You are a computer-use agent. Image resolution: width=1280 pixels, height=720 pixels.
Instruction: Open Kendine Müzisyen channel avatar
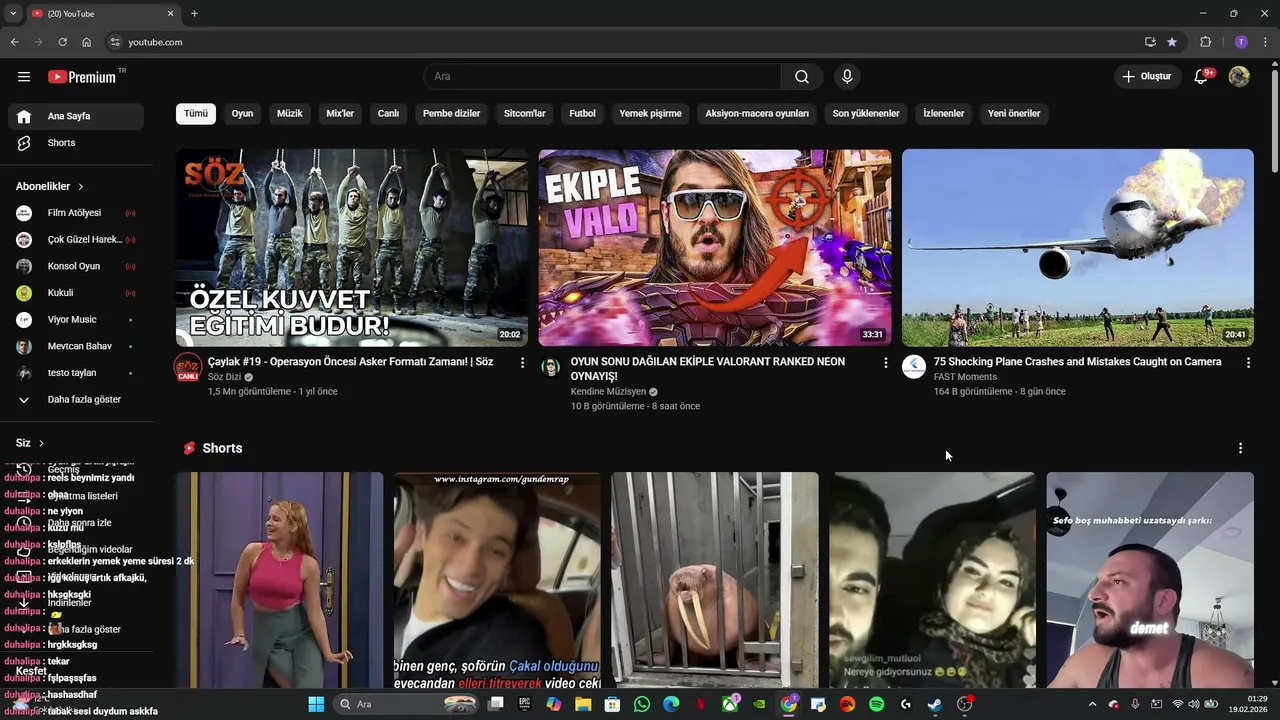550,367
